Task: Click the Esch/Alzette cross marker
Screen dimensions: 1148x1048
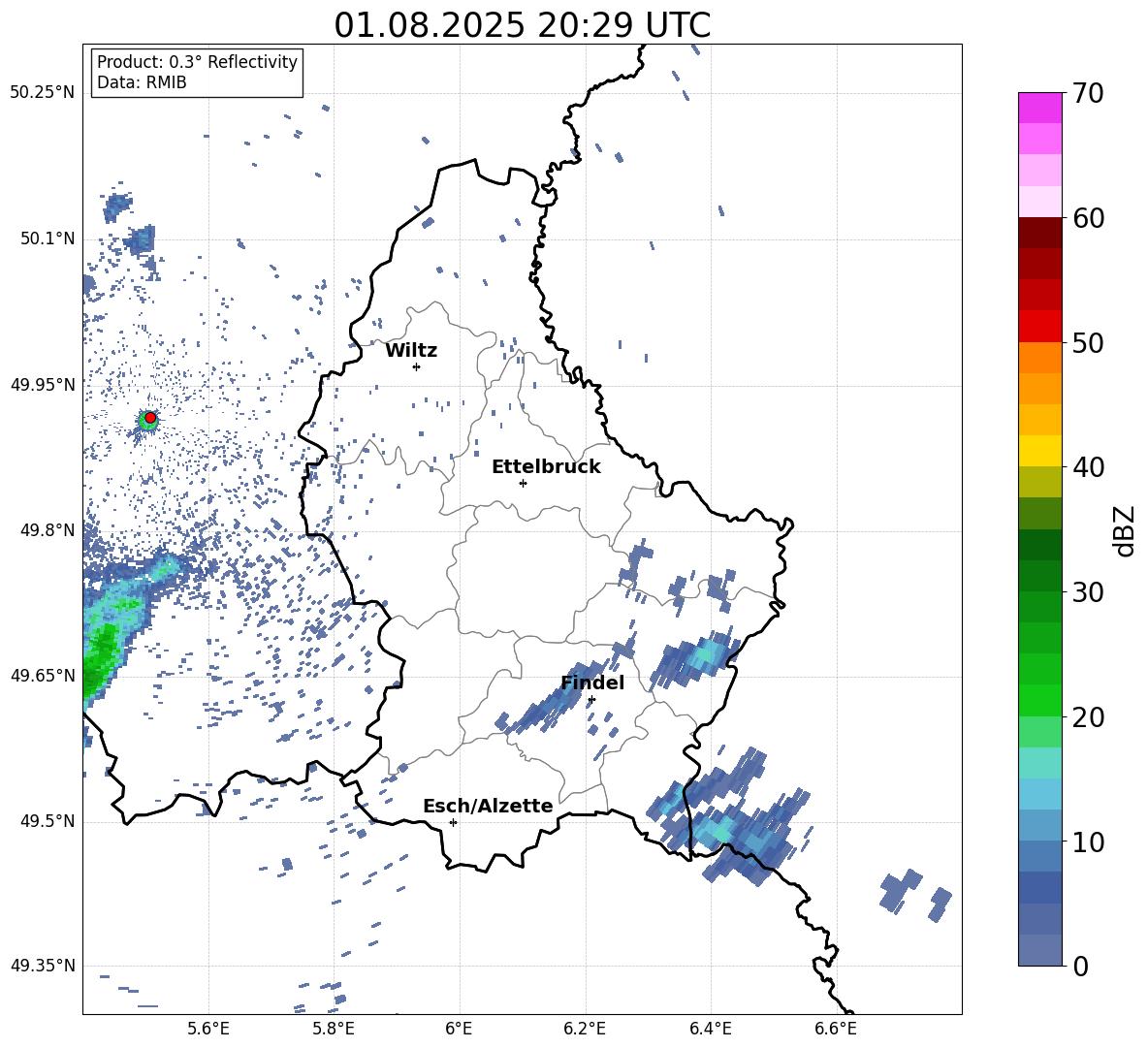Action: coord(453,822)
